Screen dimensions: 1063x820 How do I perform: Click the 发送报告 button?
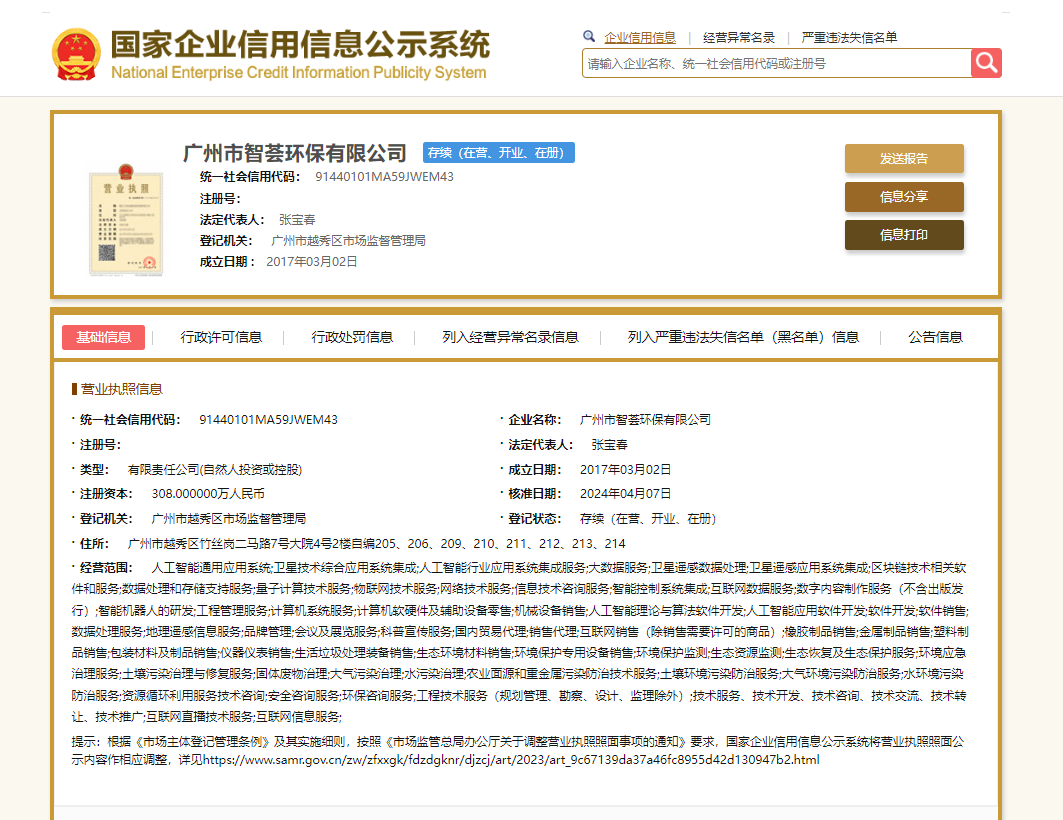click(x=904, y=158)
